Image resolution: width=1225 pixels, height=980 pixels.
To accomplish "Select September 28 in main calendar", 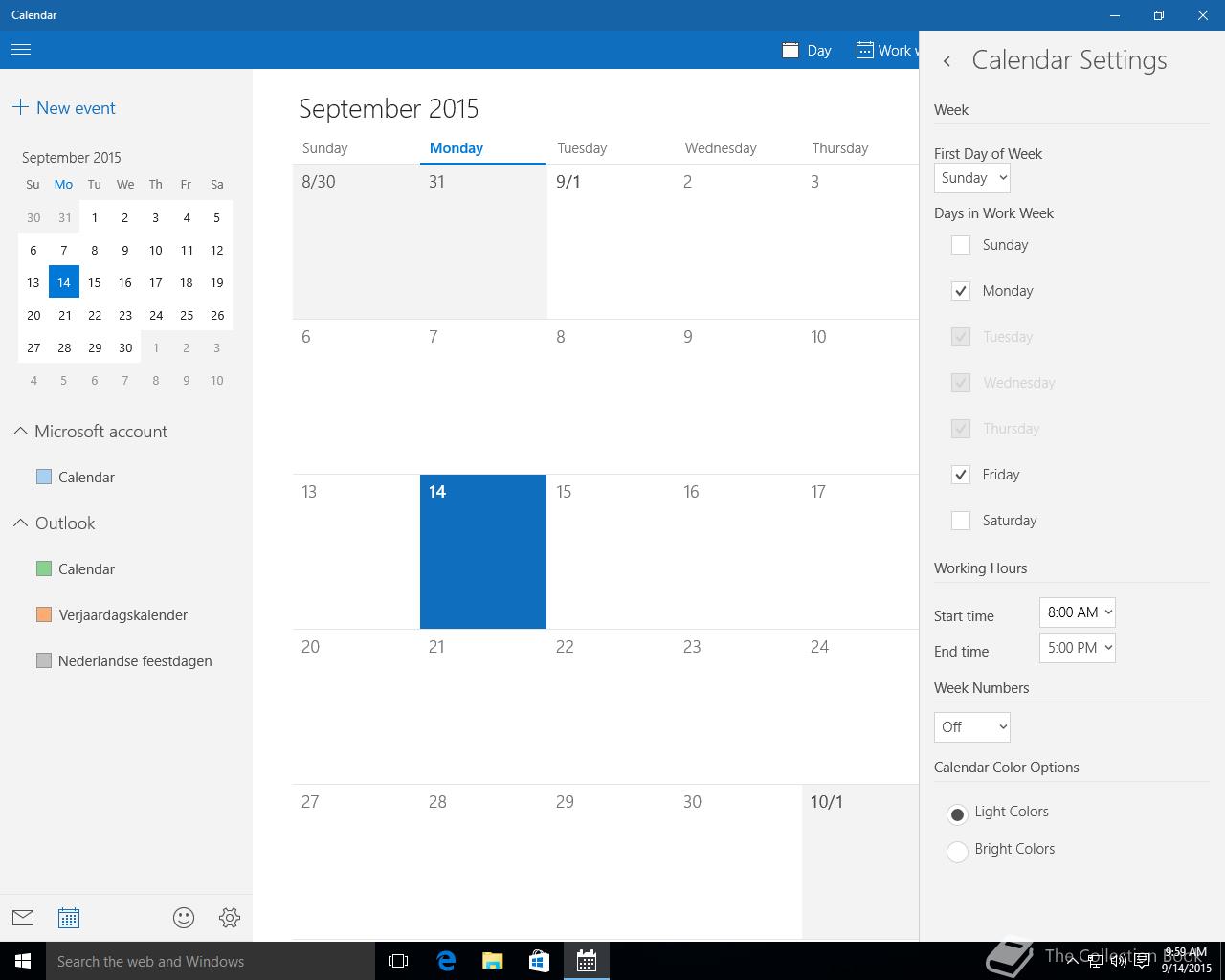I will [x=483, y=861].
